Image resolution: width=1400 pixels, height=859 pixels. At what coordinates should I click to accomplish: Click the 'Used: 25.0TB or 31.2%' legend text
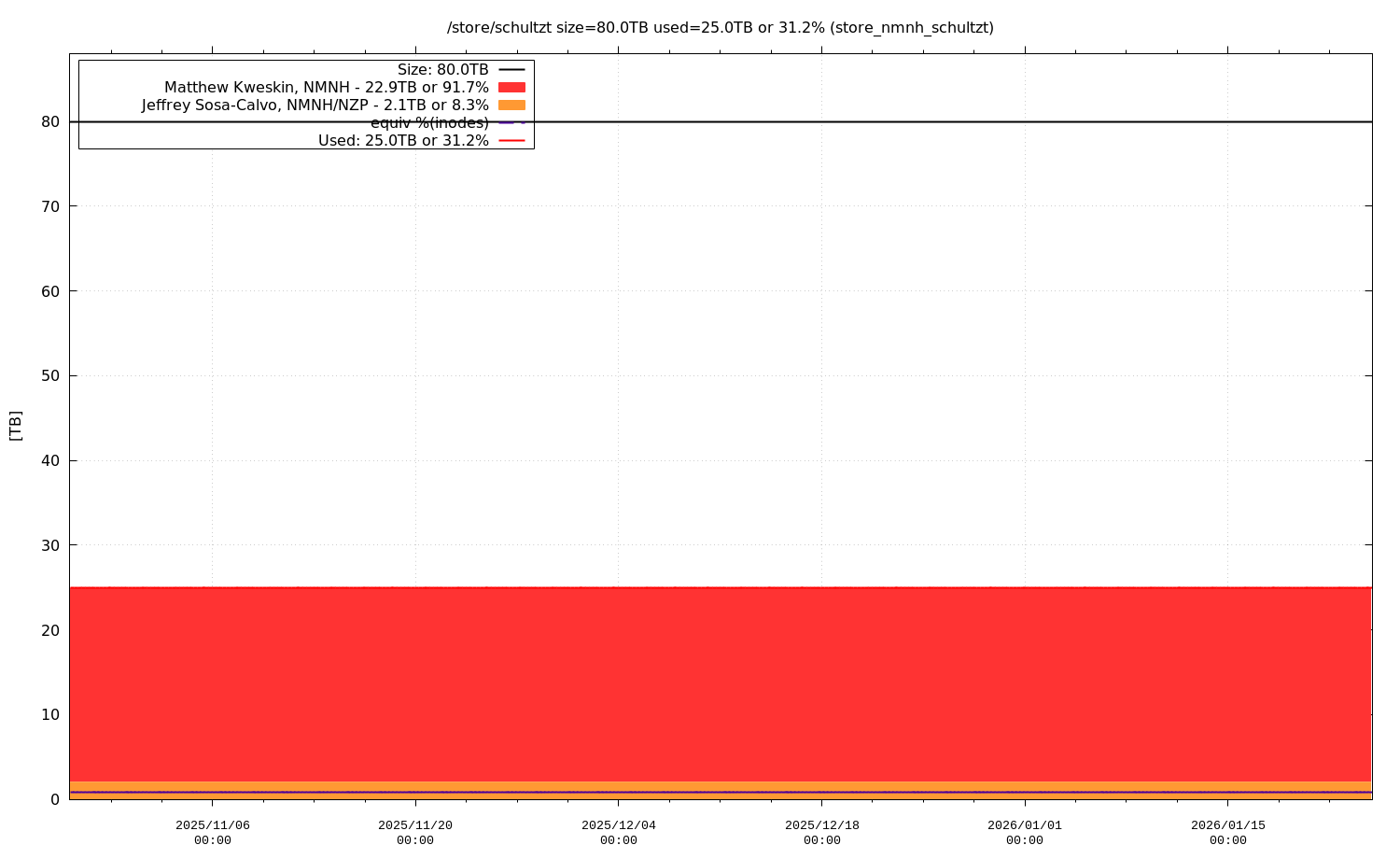click(x=403, y=141)
